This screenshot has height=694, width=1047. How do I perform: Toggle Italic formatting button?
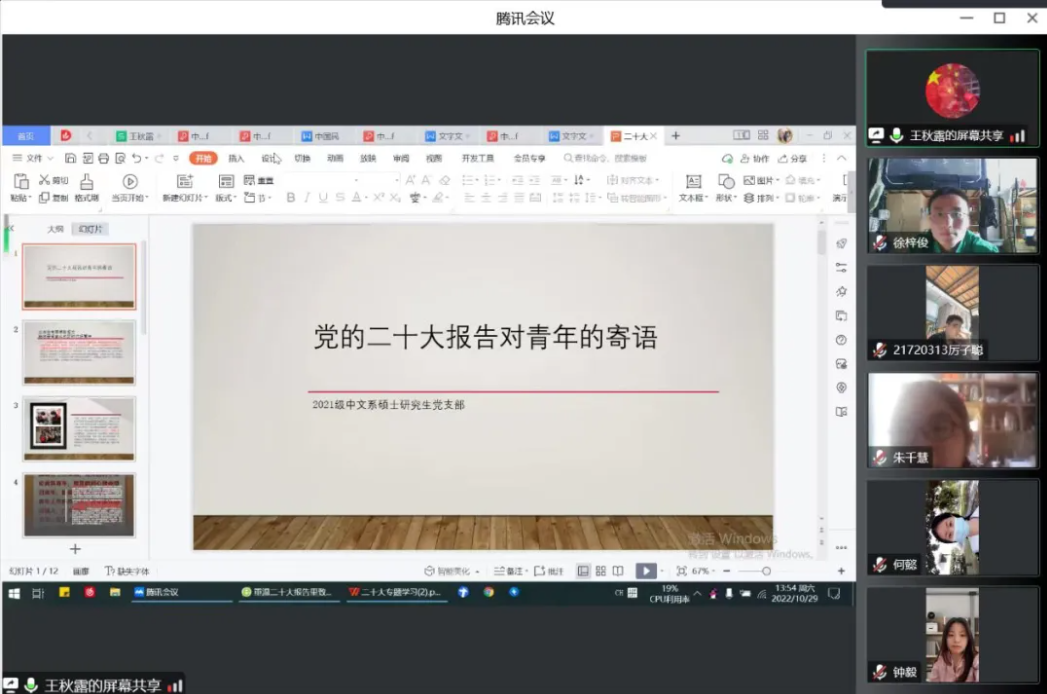(307, 198)
